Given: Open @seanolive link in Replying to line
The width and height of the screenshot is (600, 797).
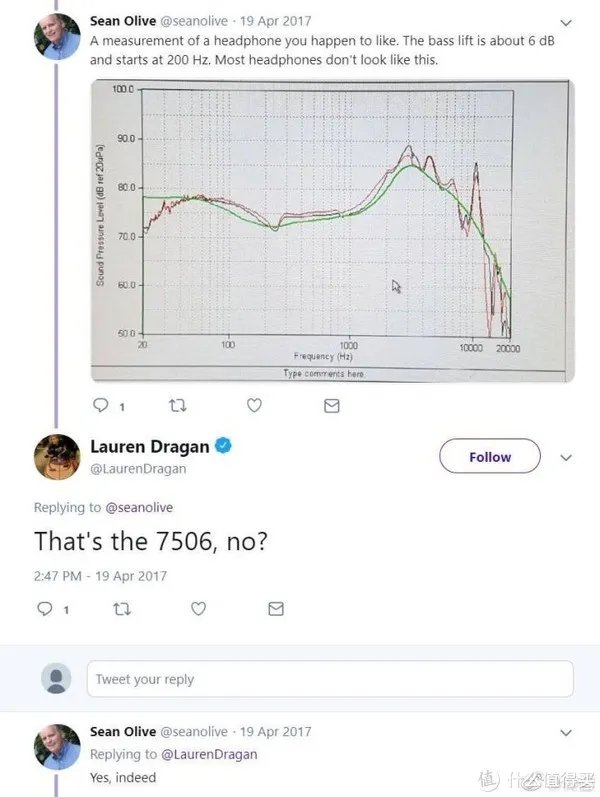Looking at the screenshot, I should point(140,508).
